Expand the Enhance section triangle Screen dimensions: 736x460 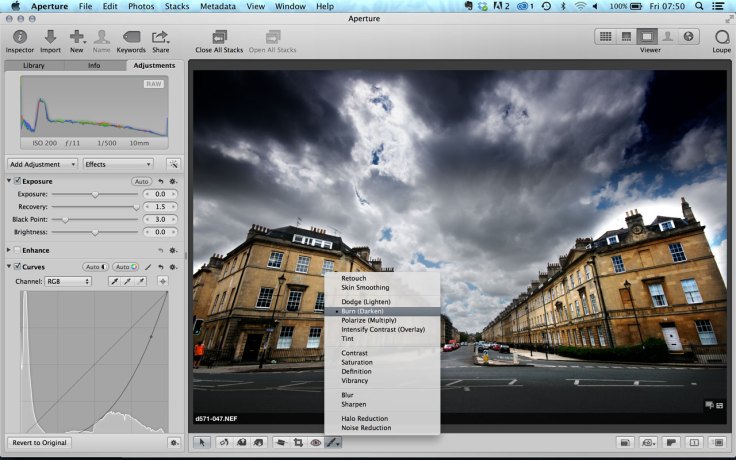click(8, 250)
